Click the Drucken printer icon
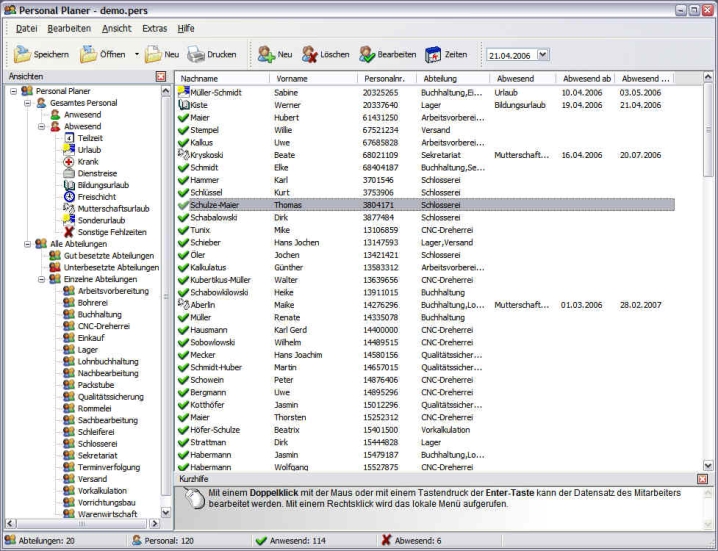The image size is (718, 551). click(x=196, y=55)
